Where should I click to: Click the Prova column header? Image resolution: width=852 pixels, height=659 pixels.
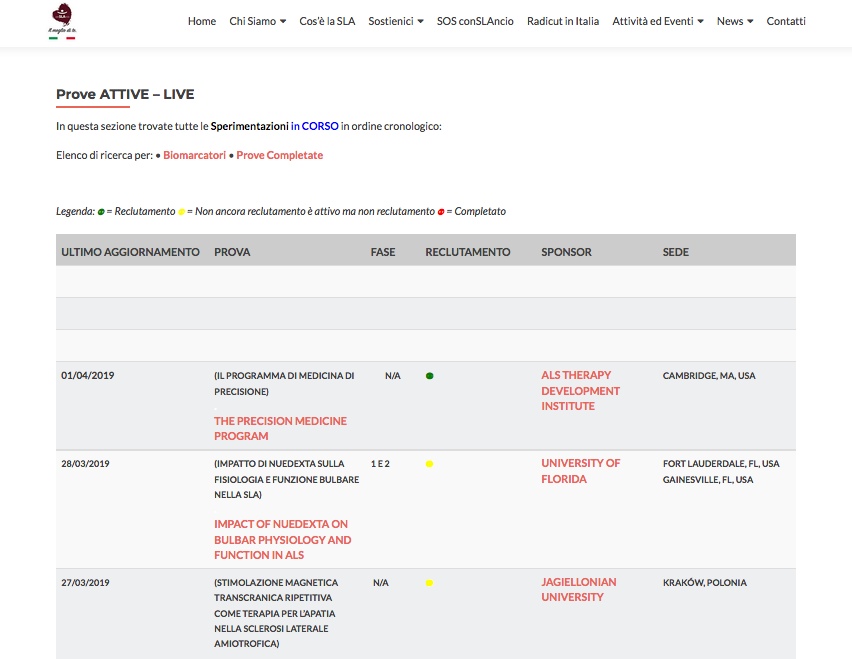(232, 252)
